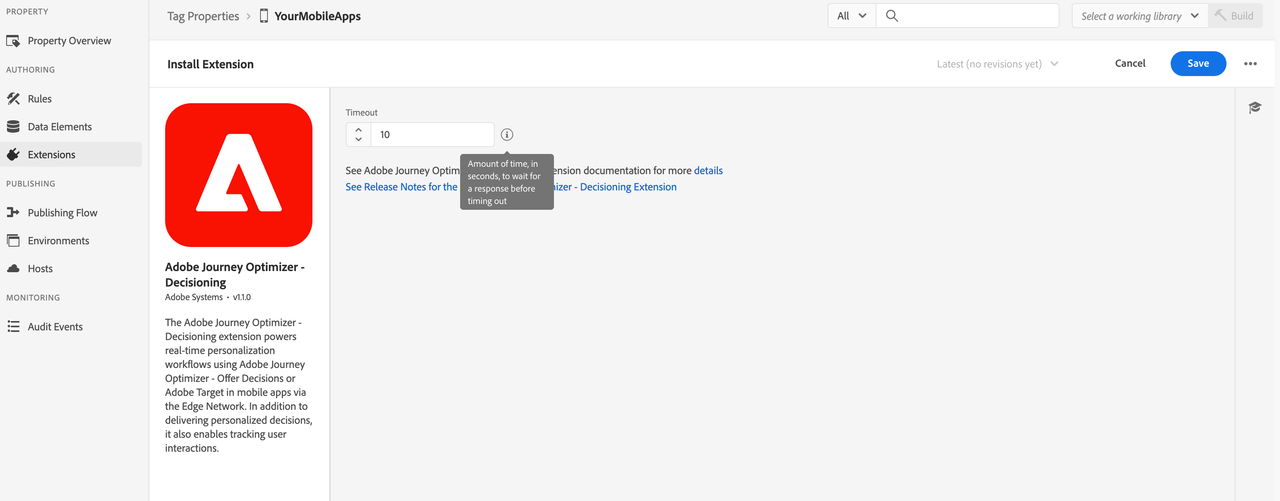Click the Timeout info icon
Screen dimensions: 1280x501
[507, 134]
